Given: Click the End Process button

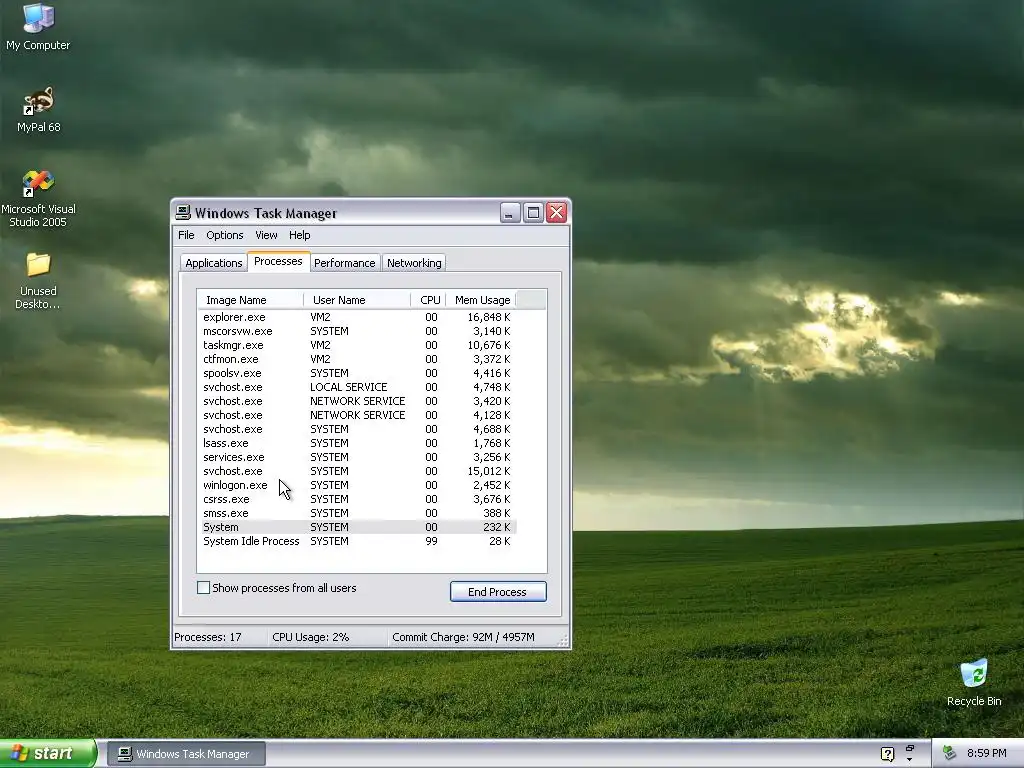Looking at the screenshot, I should [498, 592].
